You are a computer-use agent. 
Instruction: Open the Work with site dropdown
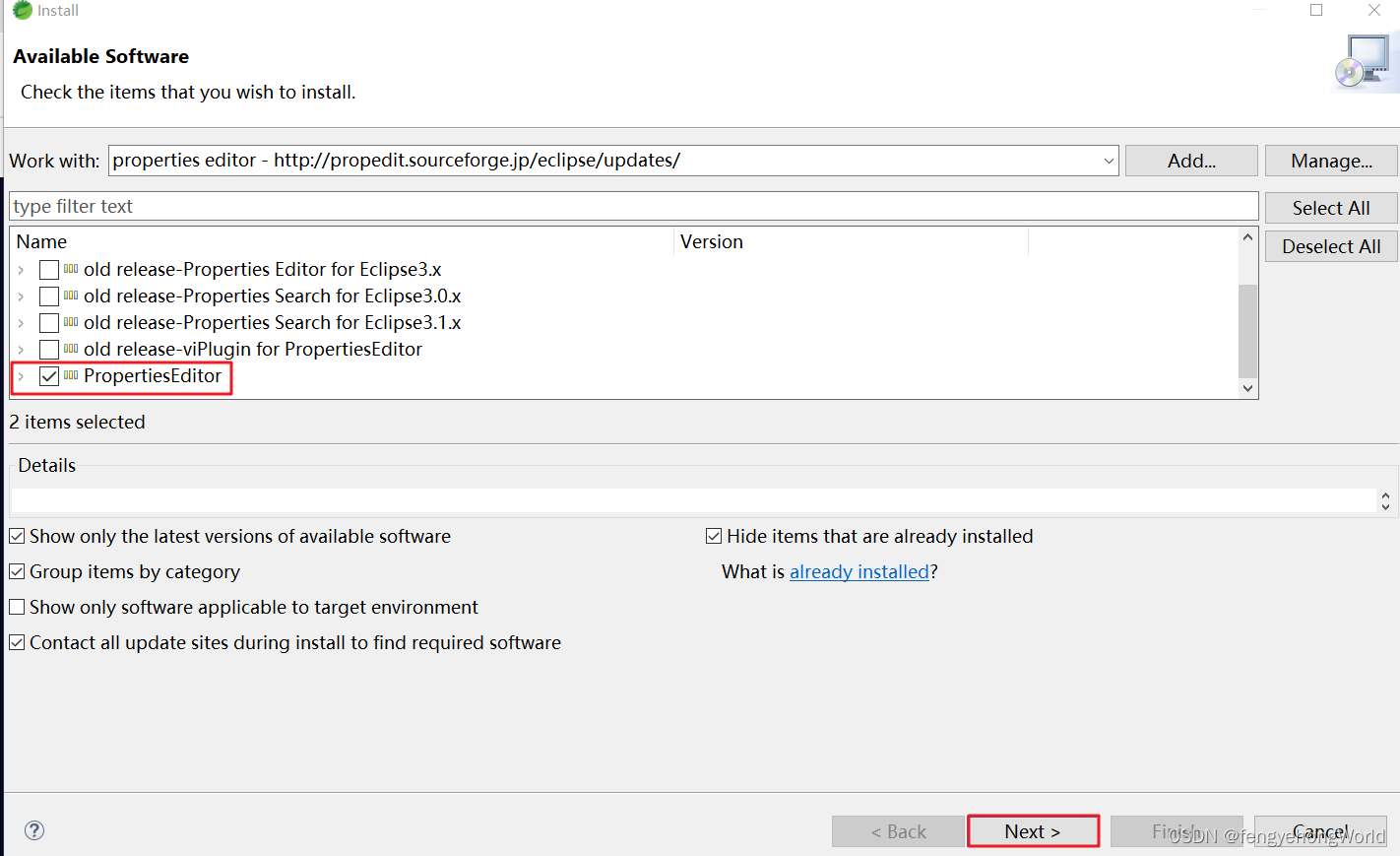[1109, 161]
